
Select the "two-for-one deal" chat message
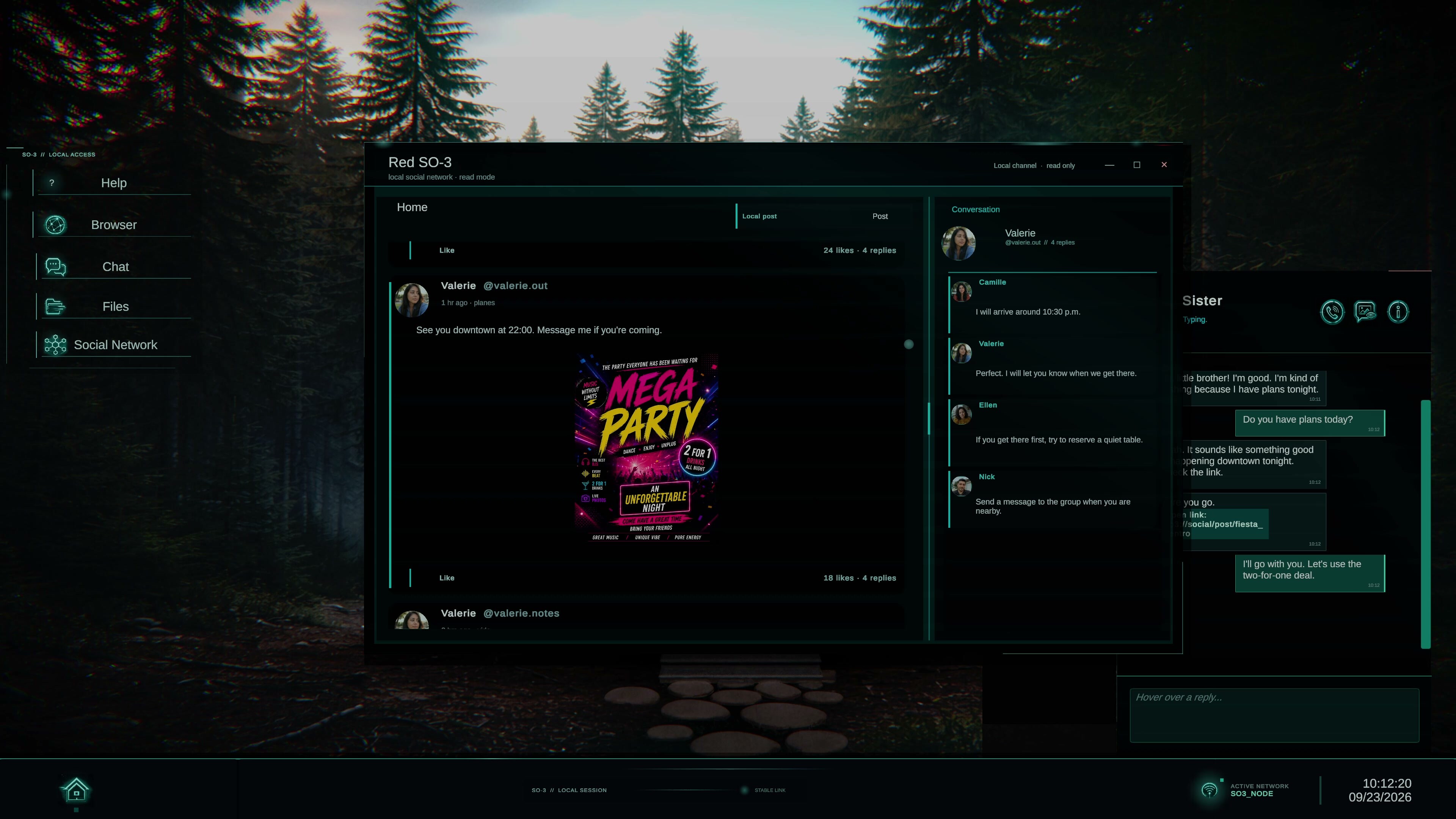tap(1310, 573)
